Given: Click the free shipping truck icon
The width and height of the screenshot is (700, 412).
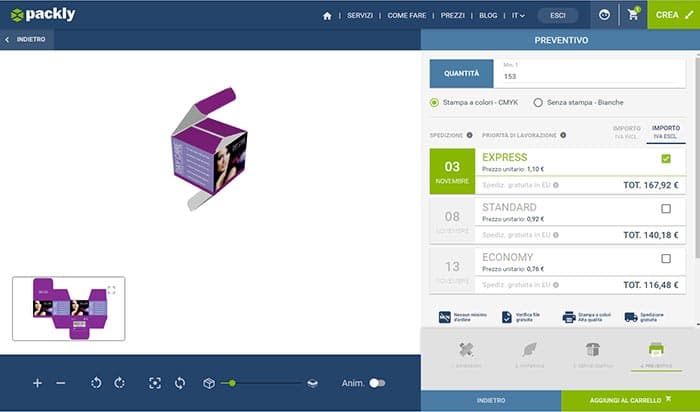Looking at the screenshot, I should (631, 317).
